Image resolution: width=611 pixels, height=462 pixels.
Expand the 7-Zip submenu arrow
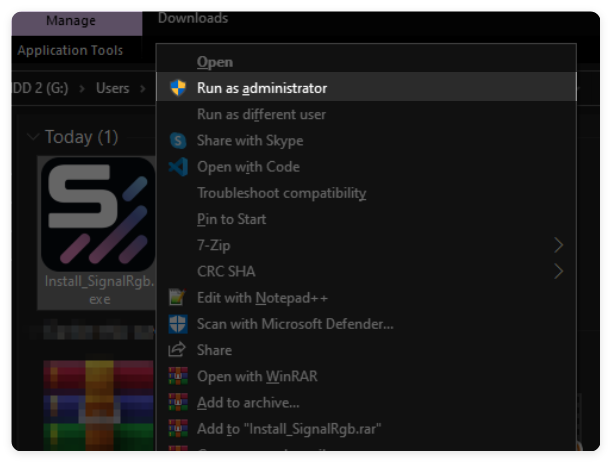pos(558,245)
